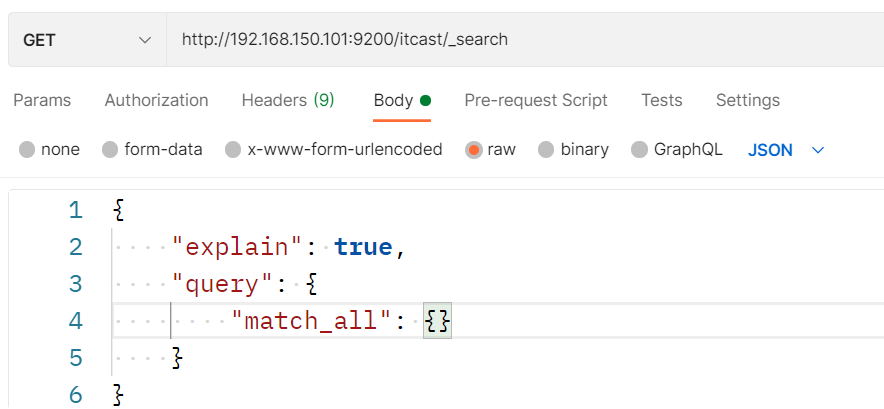Select the form-data radio option
Image resolution: width=884 pixels, height=409 pixels.
click(x=110, y=150)
